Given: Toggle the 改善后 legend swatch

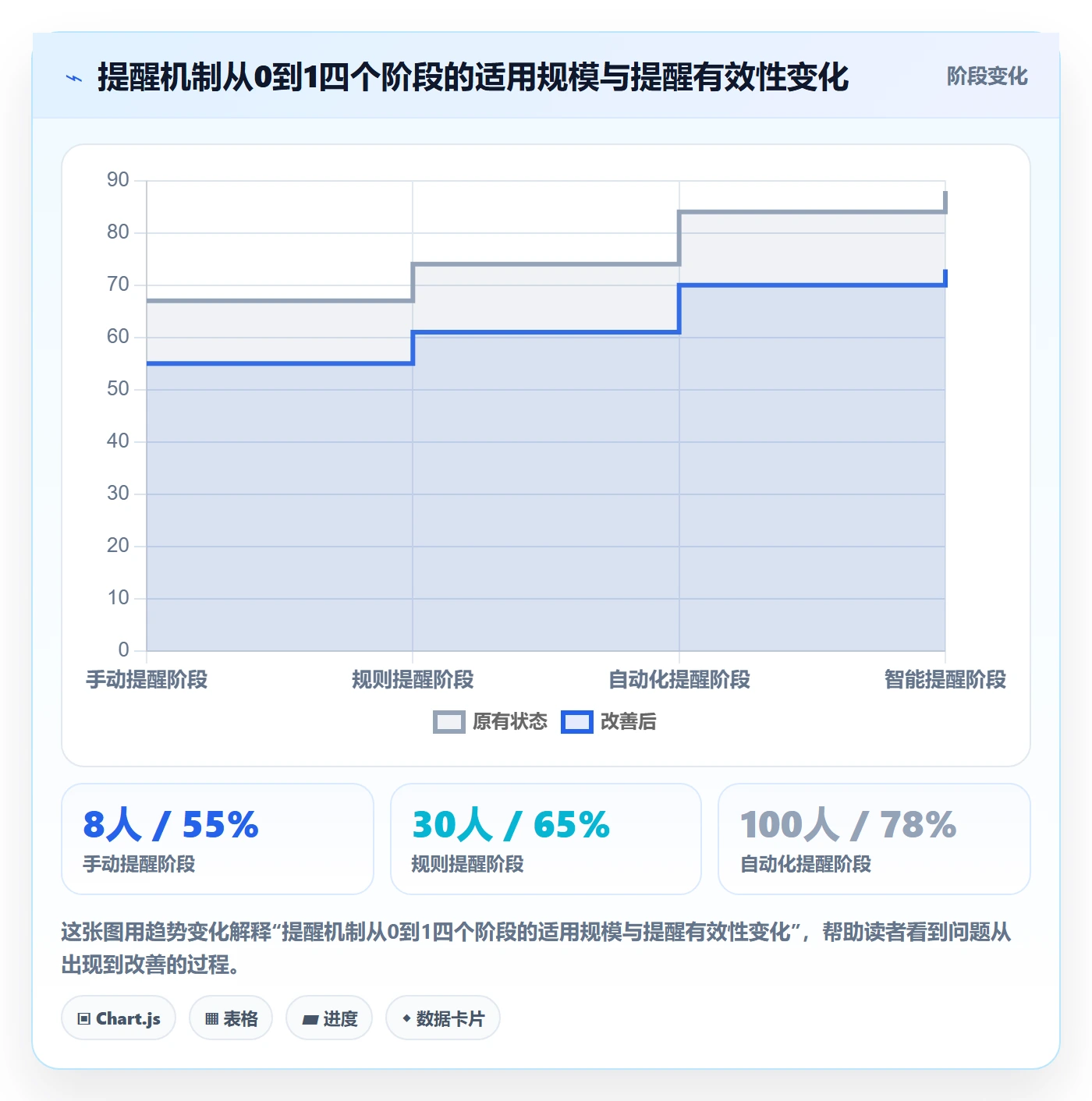Looking at the screenshot, I should (577, 722).
